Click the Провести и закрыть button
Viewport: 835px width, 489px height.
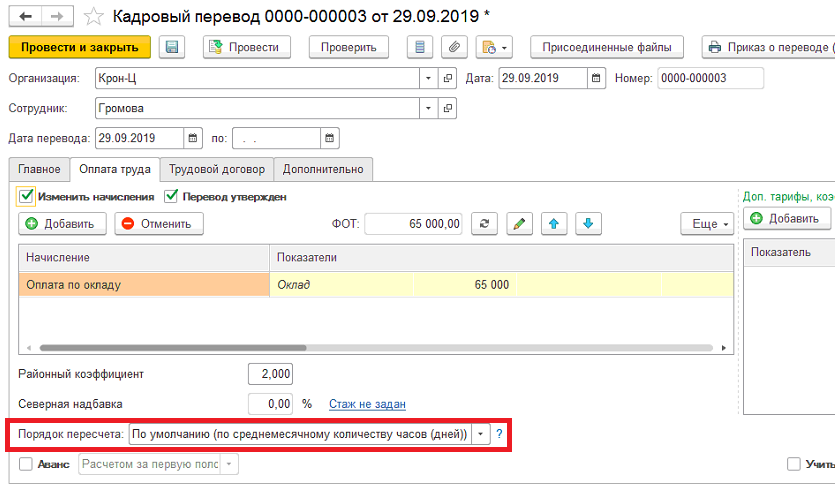click(79, 47)
